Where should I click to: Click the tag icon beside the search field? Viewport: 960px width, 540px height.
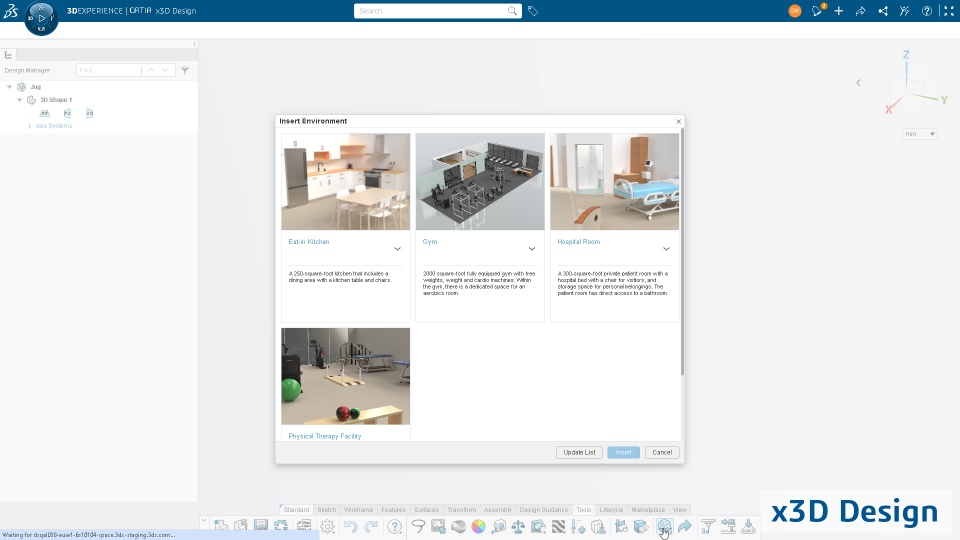533,11
